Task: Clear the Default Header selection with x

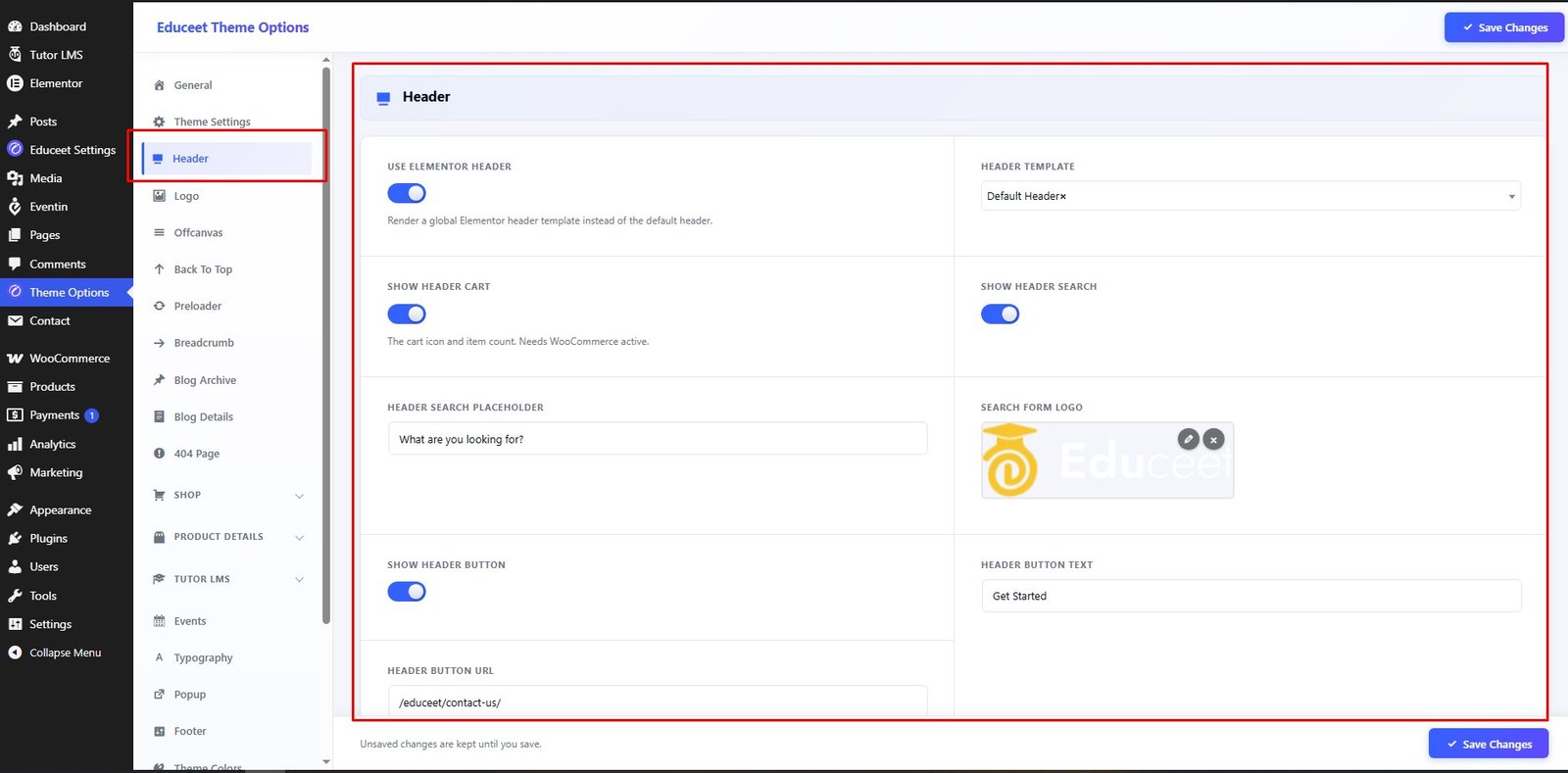Action: 1063,197
